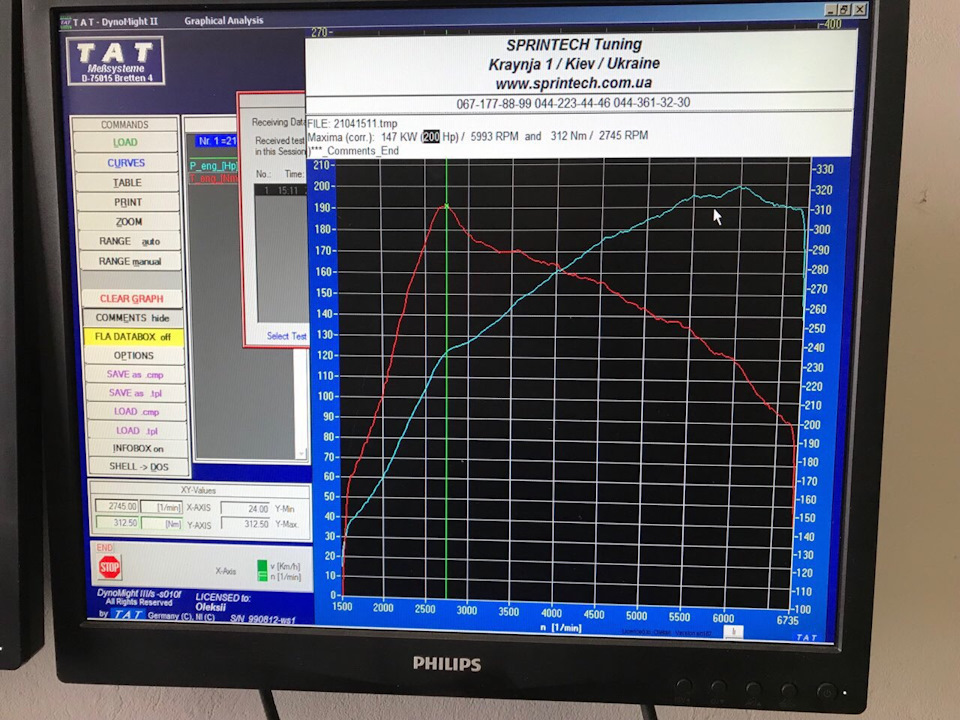This screenshot has height=720, width=960.
Task: Select the P_eng_[Hp] curve legend
Action: (x=212, y=165)
